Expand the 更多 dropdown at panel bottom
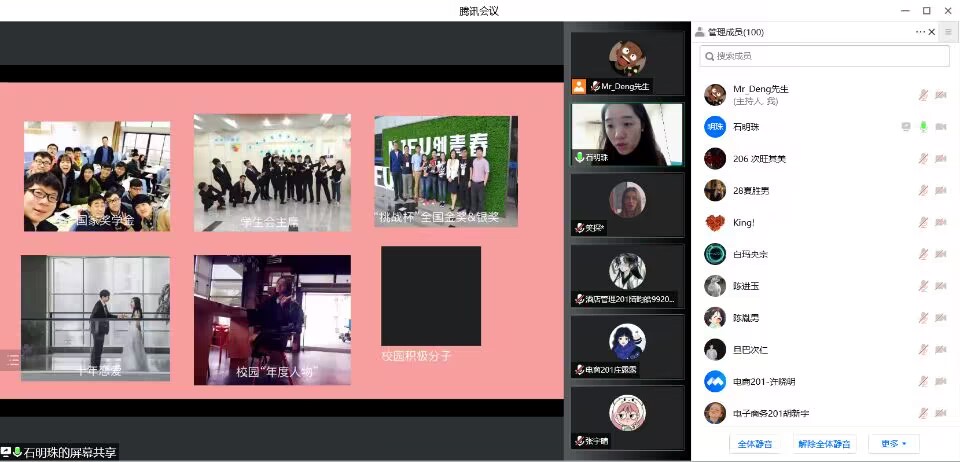The height and width of the screenshot is (462, 960). pyautogui.click(x=894, y=443)
